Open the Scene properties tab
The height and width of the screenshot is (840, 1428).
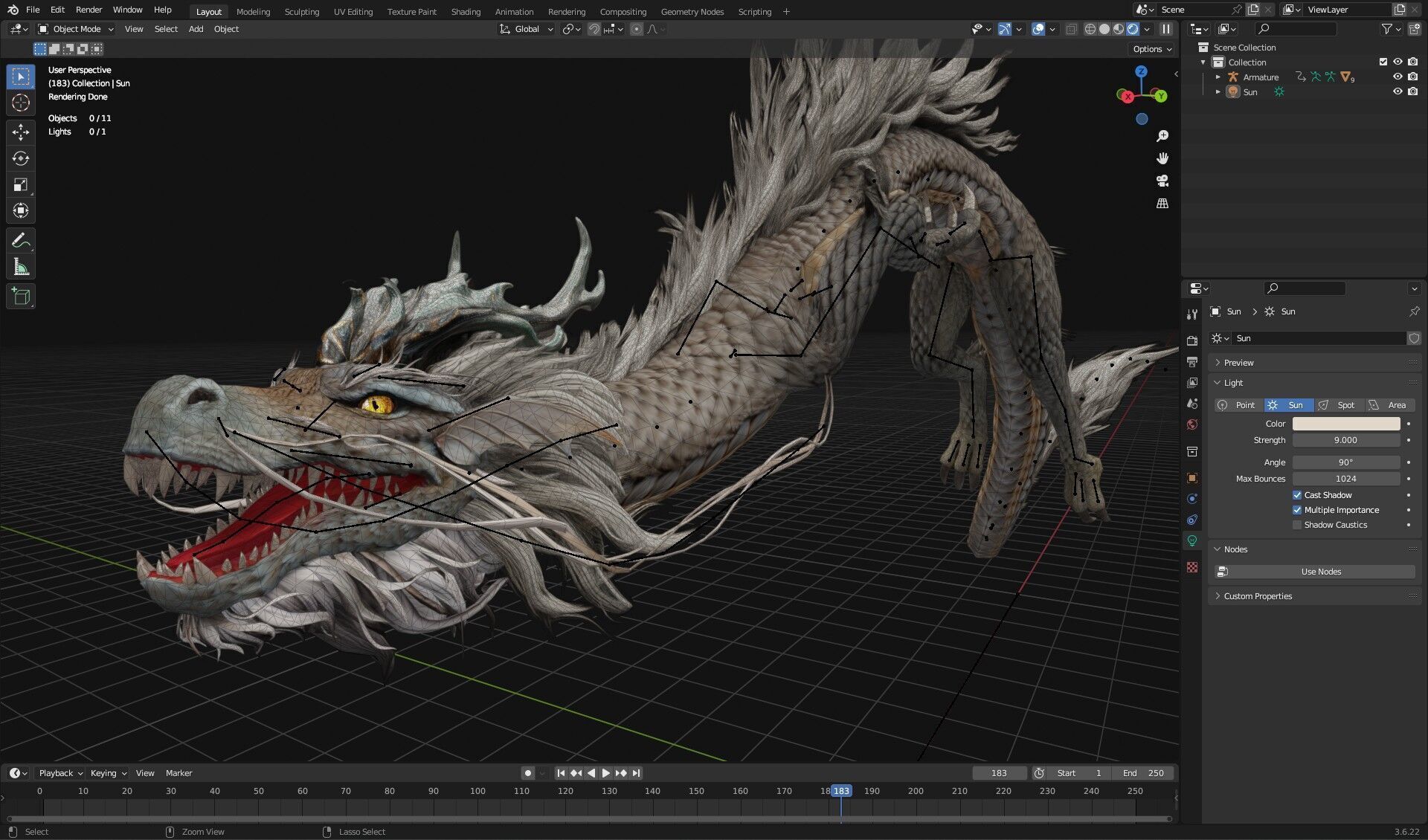(x=1192, y=403)
